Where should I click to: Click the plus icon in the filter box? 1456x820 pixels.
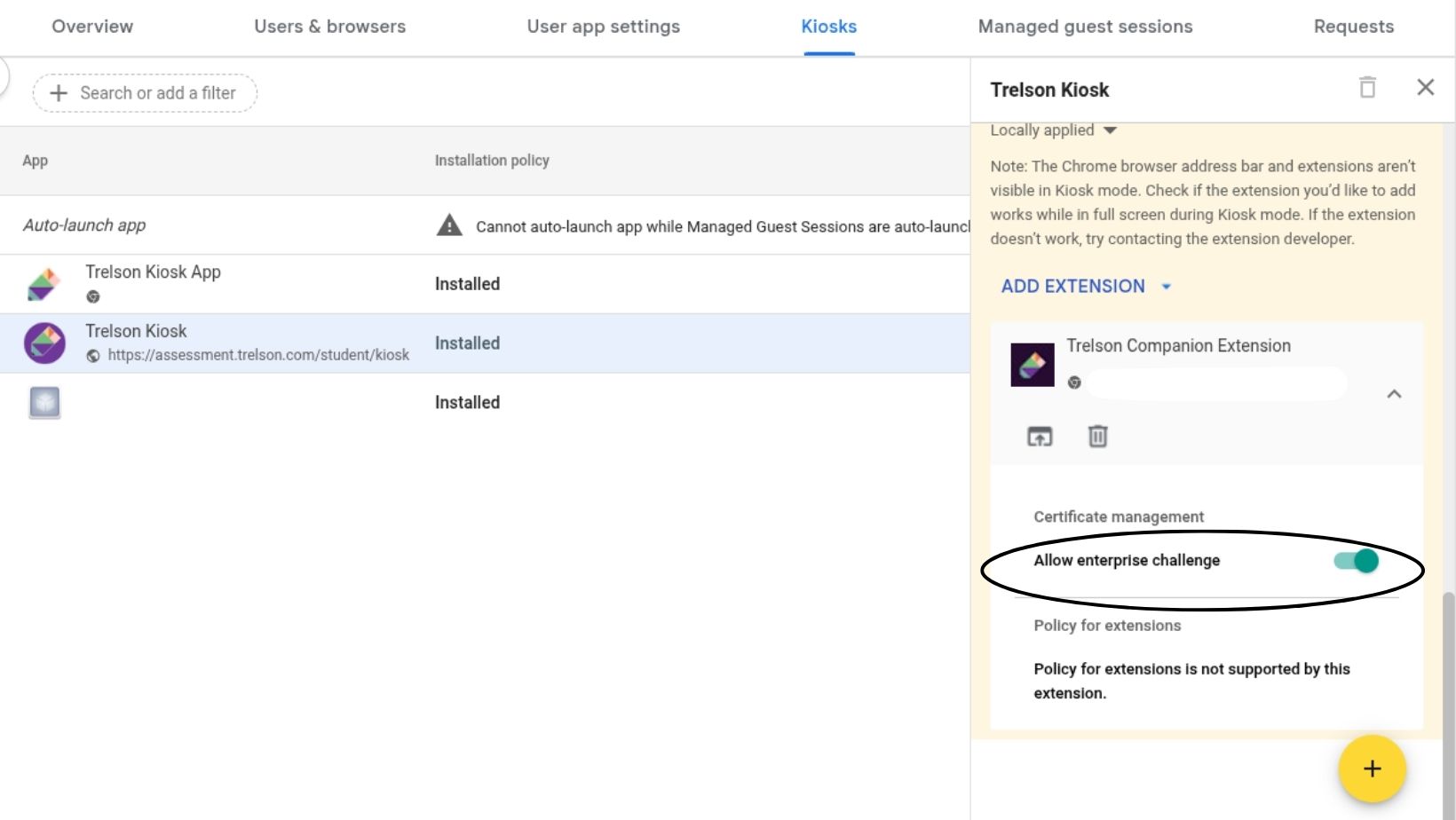[59, 93]
